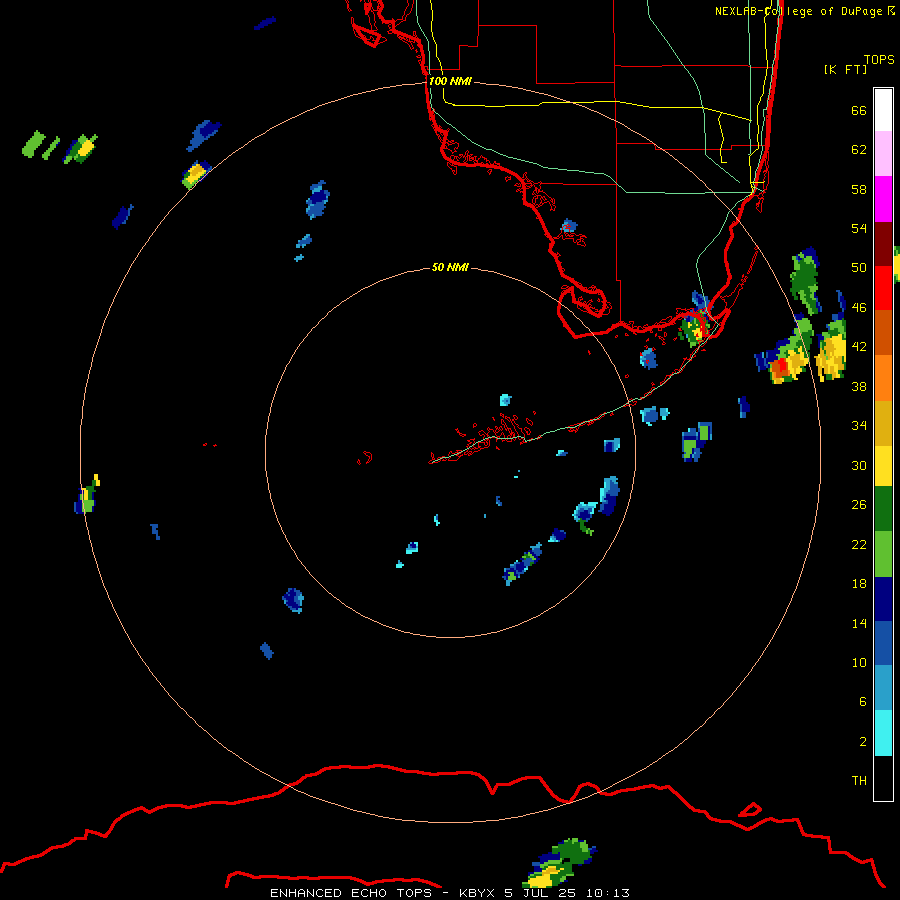
Task: Select the gold legend swatch
Action: click(x=883, y=423)
